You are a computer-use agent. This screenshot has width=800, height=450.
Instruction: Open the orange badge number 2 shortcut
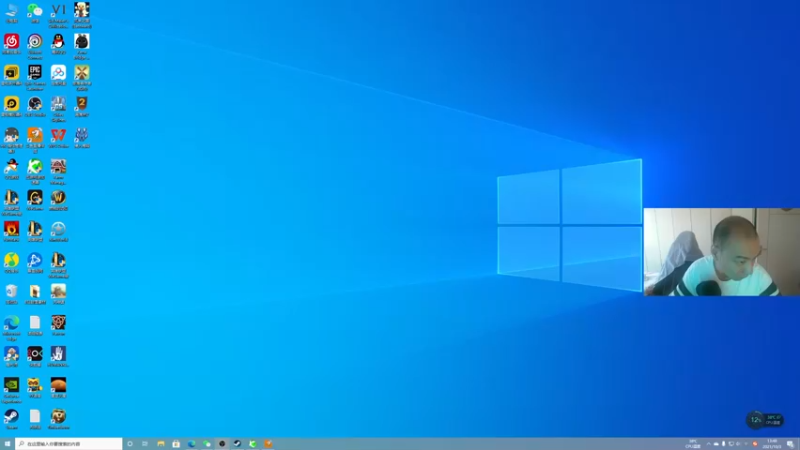coord(82,106)
